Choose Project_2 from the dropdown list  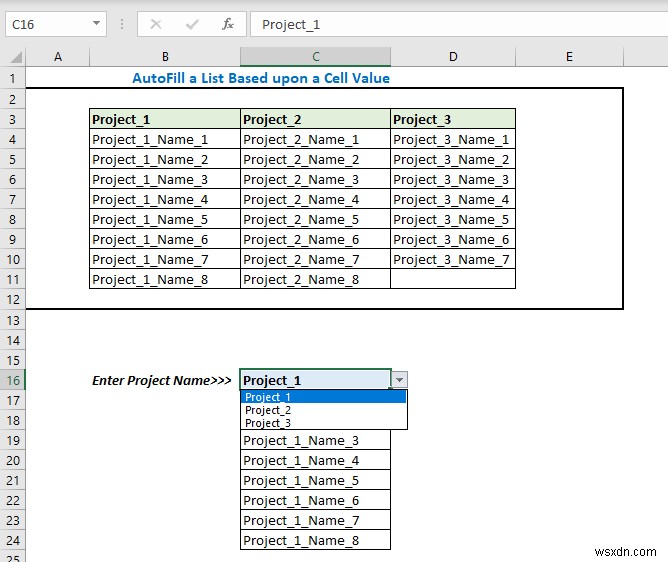point(323,410)
